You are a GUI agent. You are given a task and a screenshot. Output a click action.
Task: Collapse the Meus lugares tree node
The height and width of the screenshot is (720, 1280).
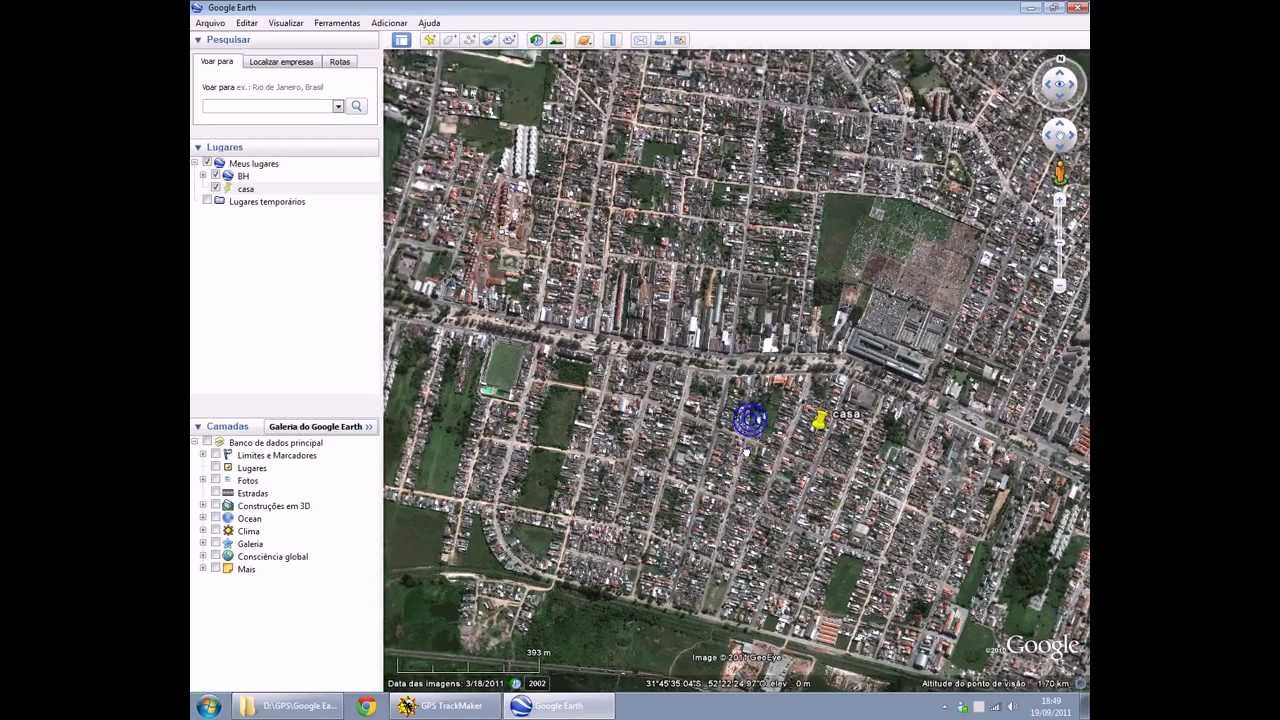(x=196, y=163)
